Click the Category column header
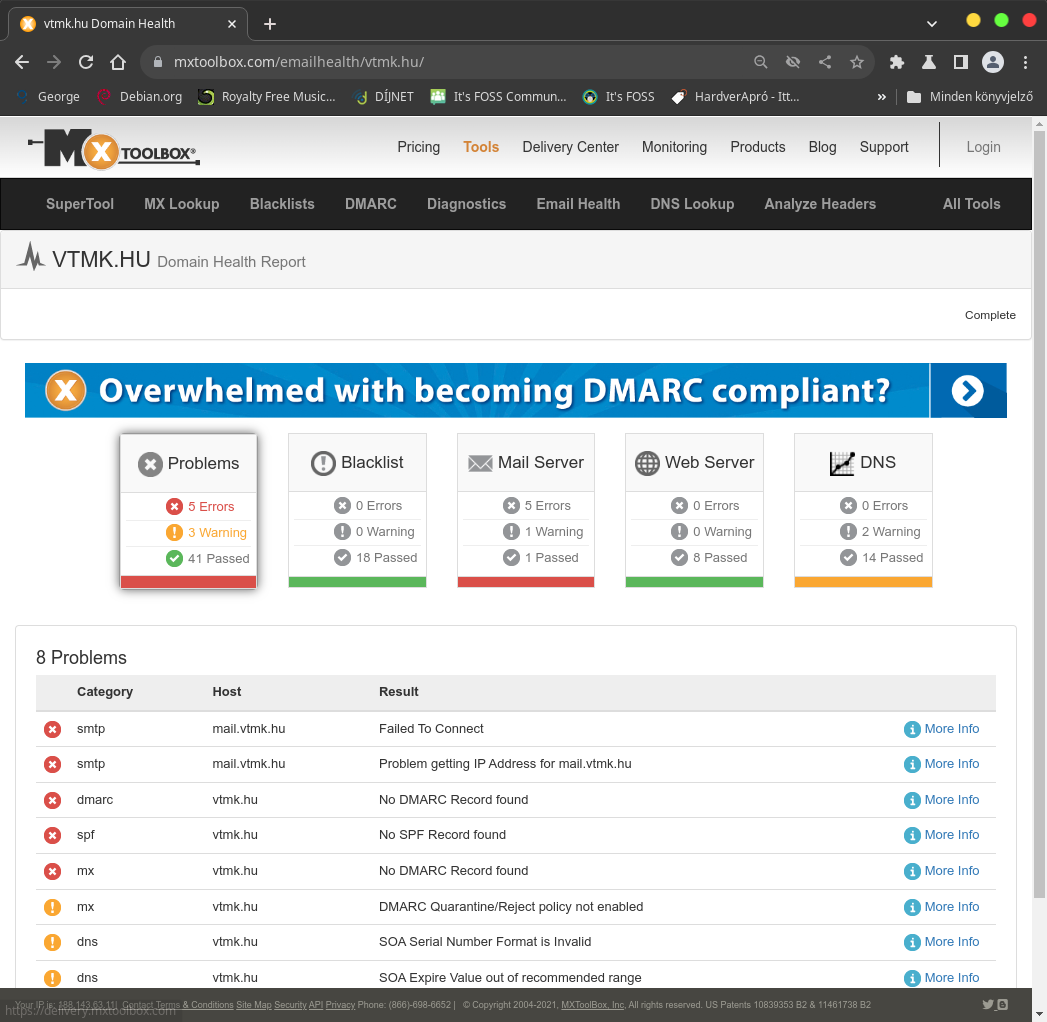The width and height of the screenshot is (1047, 1022). coord(105,692)
